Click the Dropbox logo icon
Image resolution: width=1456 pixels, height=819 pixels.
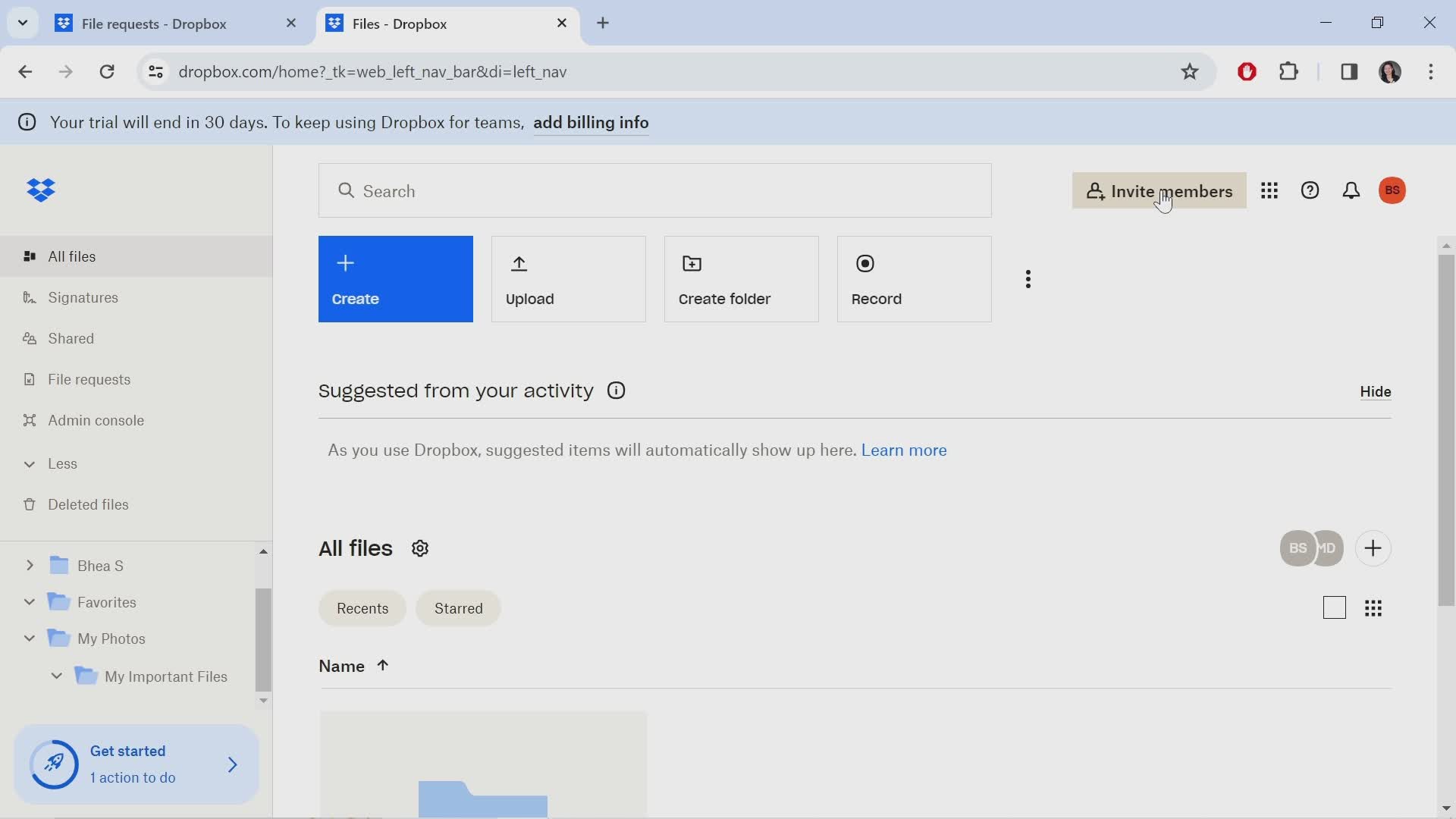click(40, 189)
